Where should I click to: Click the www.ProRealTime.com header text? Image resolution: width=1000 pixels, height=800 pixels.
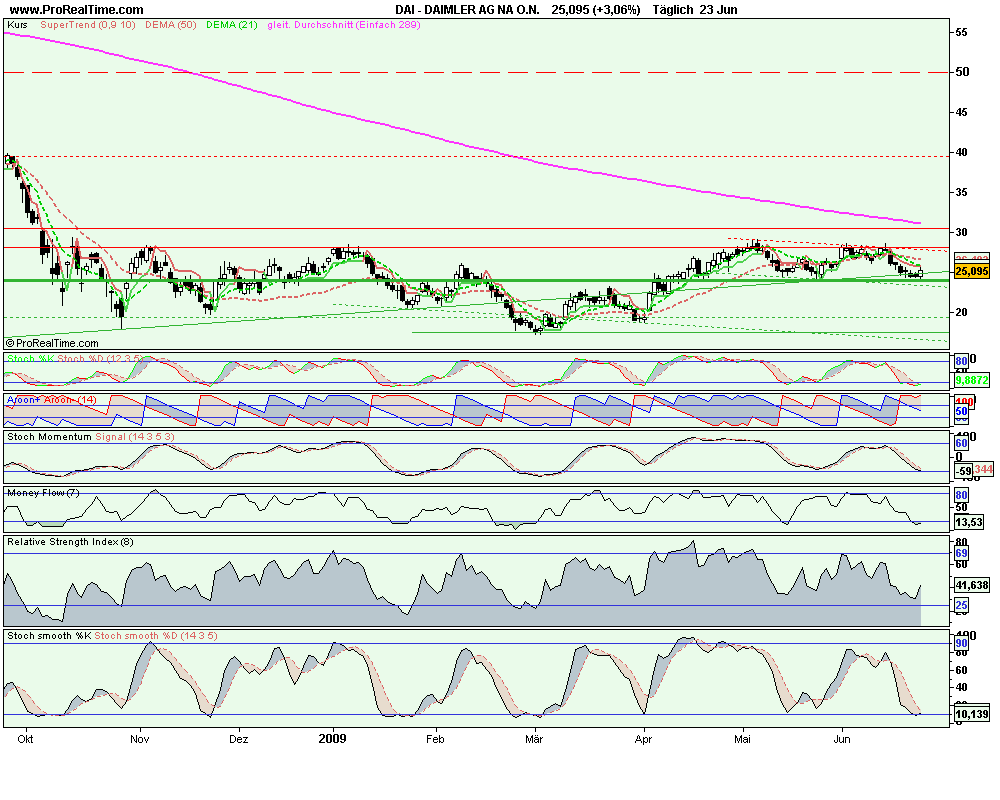(x=77, y=10)
